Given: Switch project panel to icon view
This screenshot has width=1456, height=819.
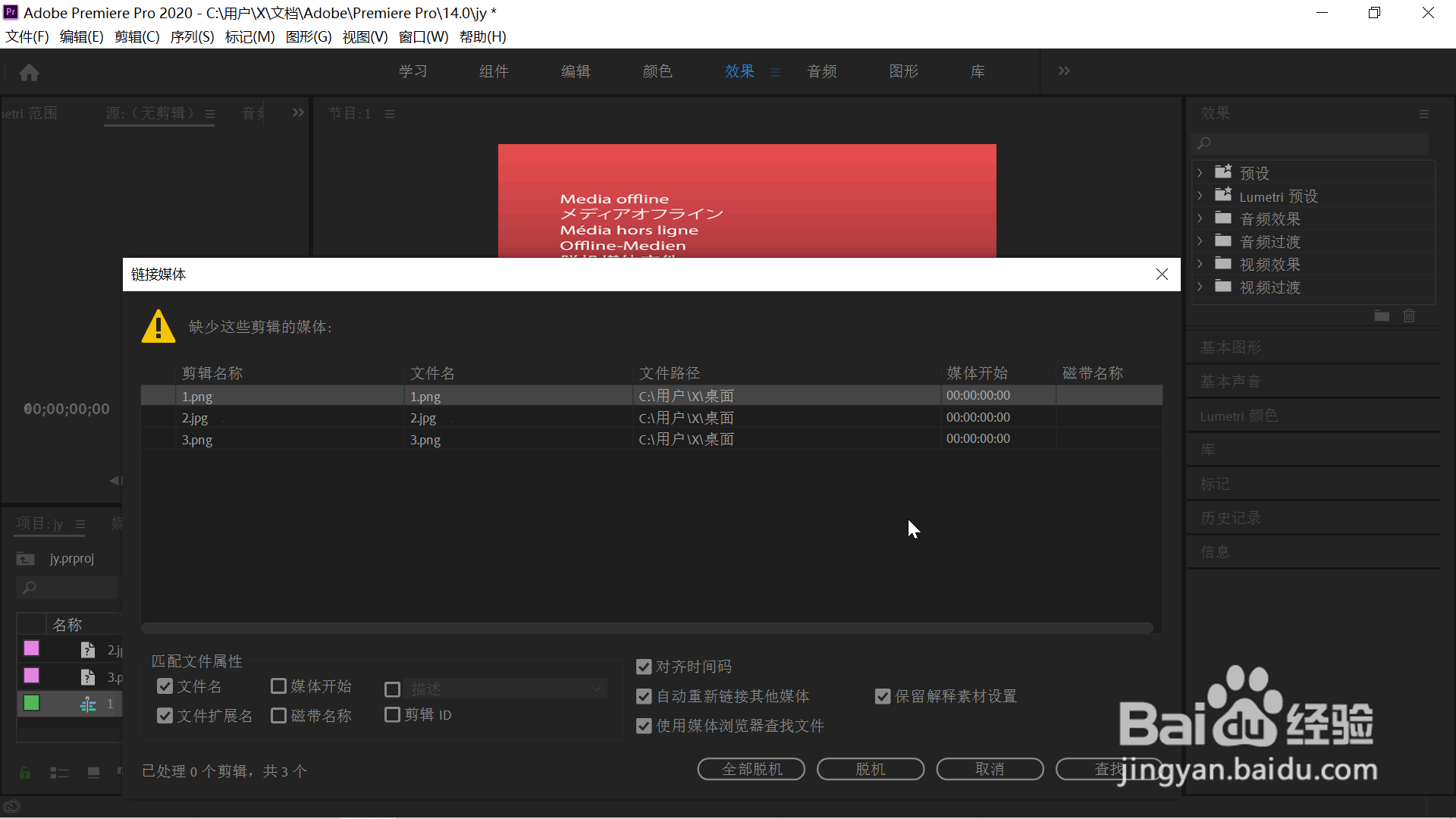Looking at the screenshot, I should [93, 773].
